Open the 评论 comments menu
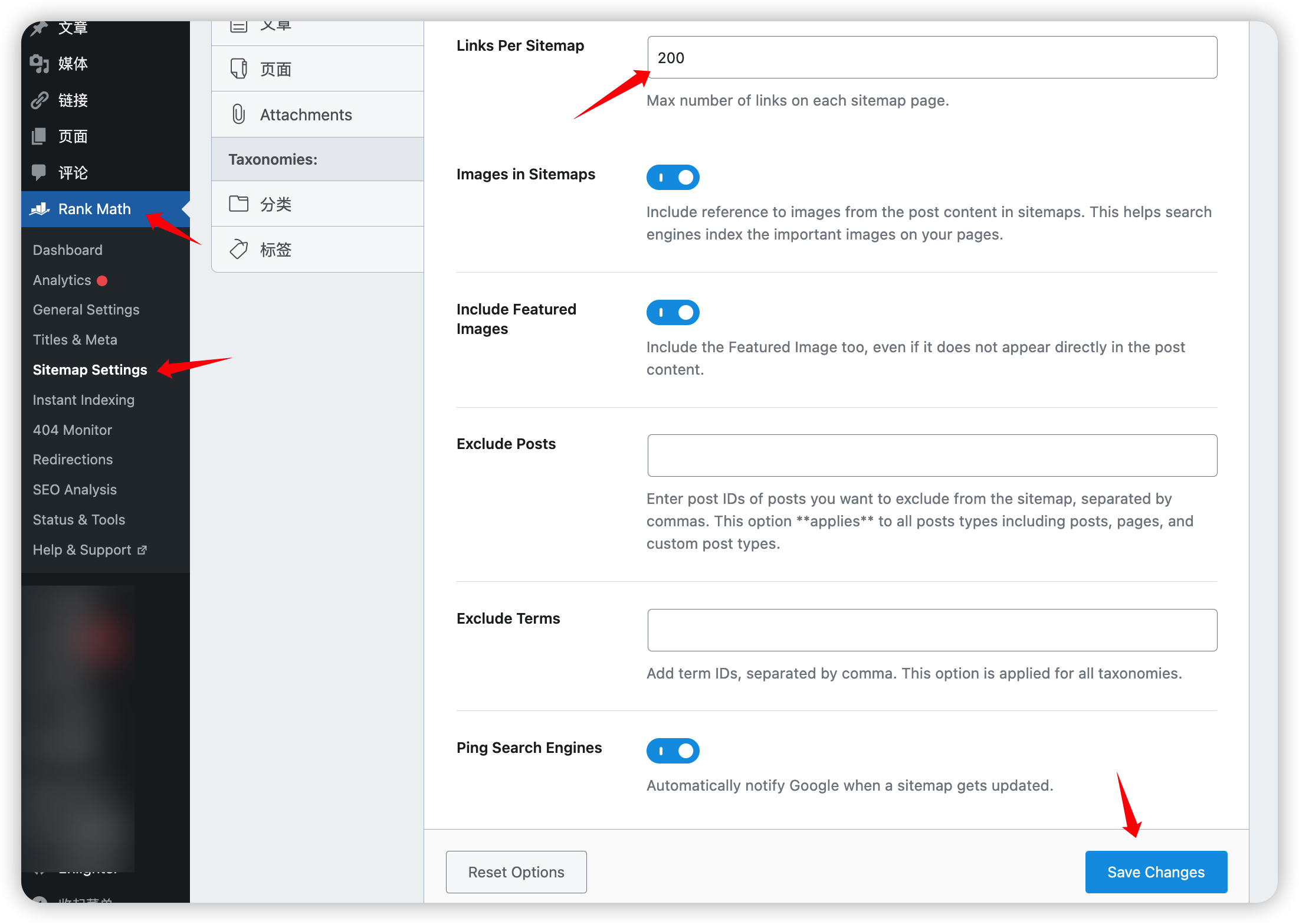 [x=106, y=172]
